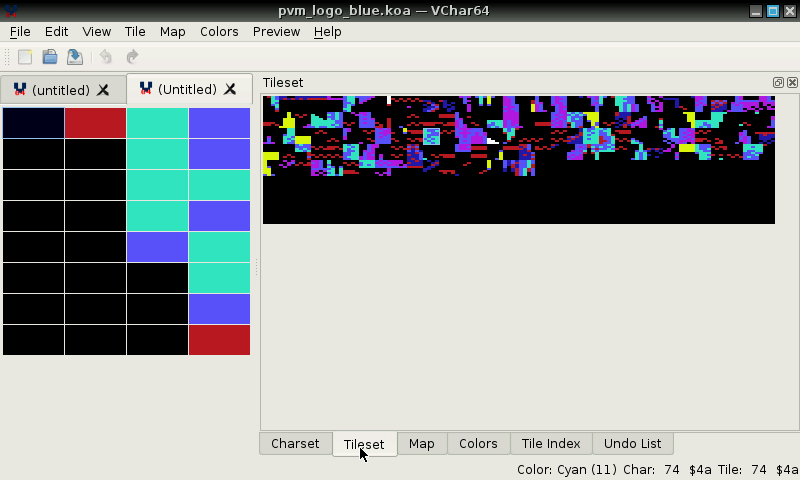
Task: Click the cyan pixel in sixth editor row
Action: tap(219, 278)
